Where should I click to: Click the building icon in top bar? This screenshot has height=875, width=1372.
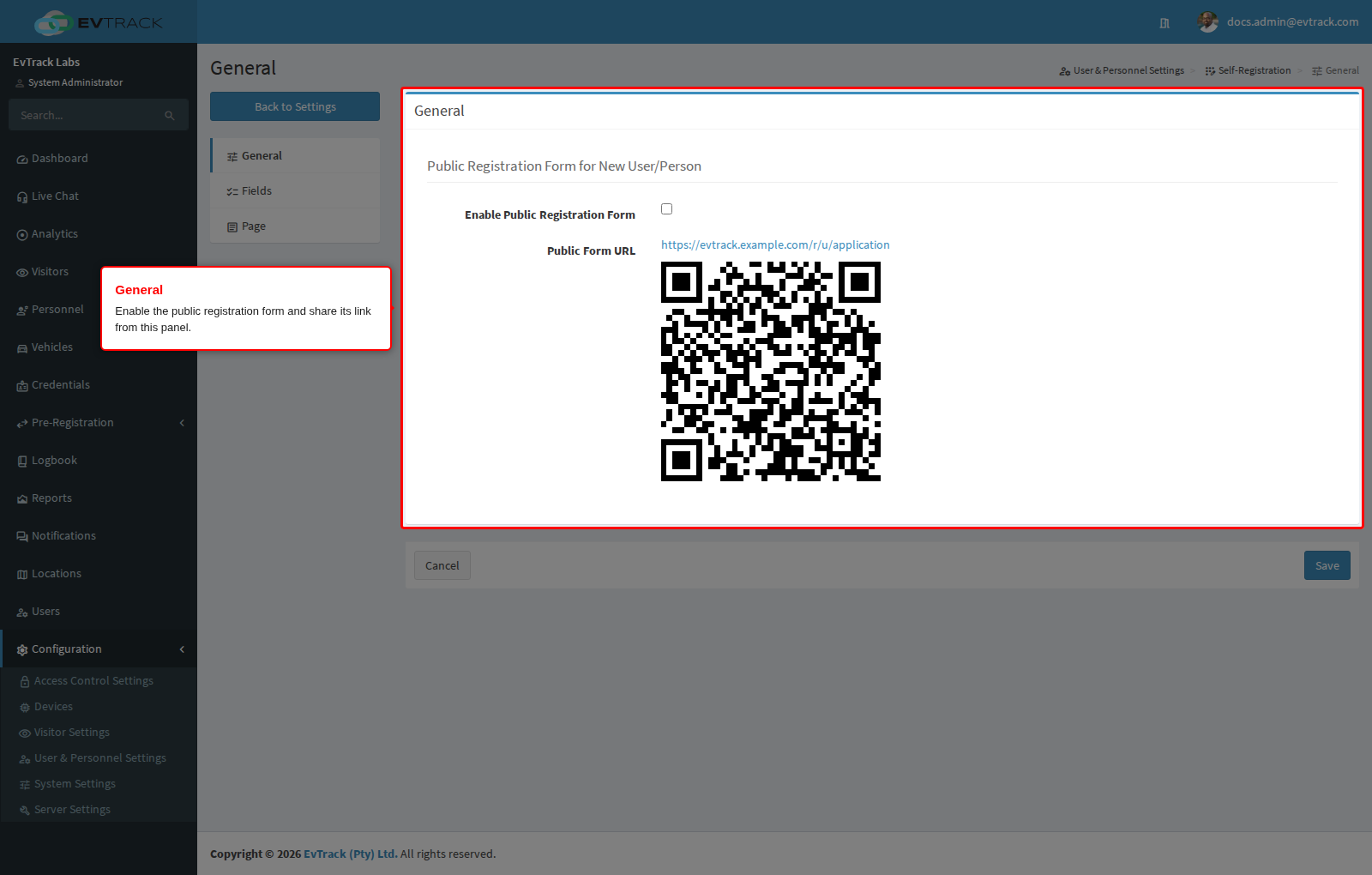tap(1164, 23)
